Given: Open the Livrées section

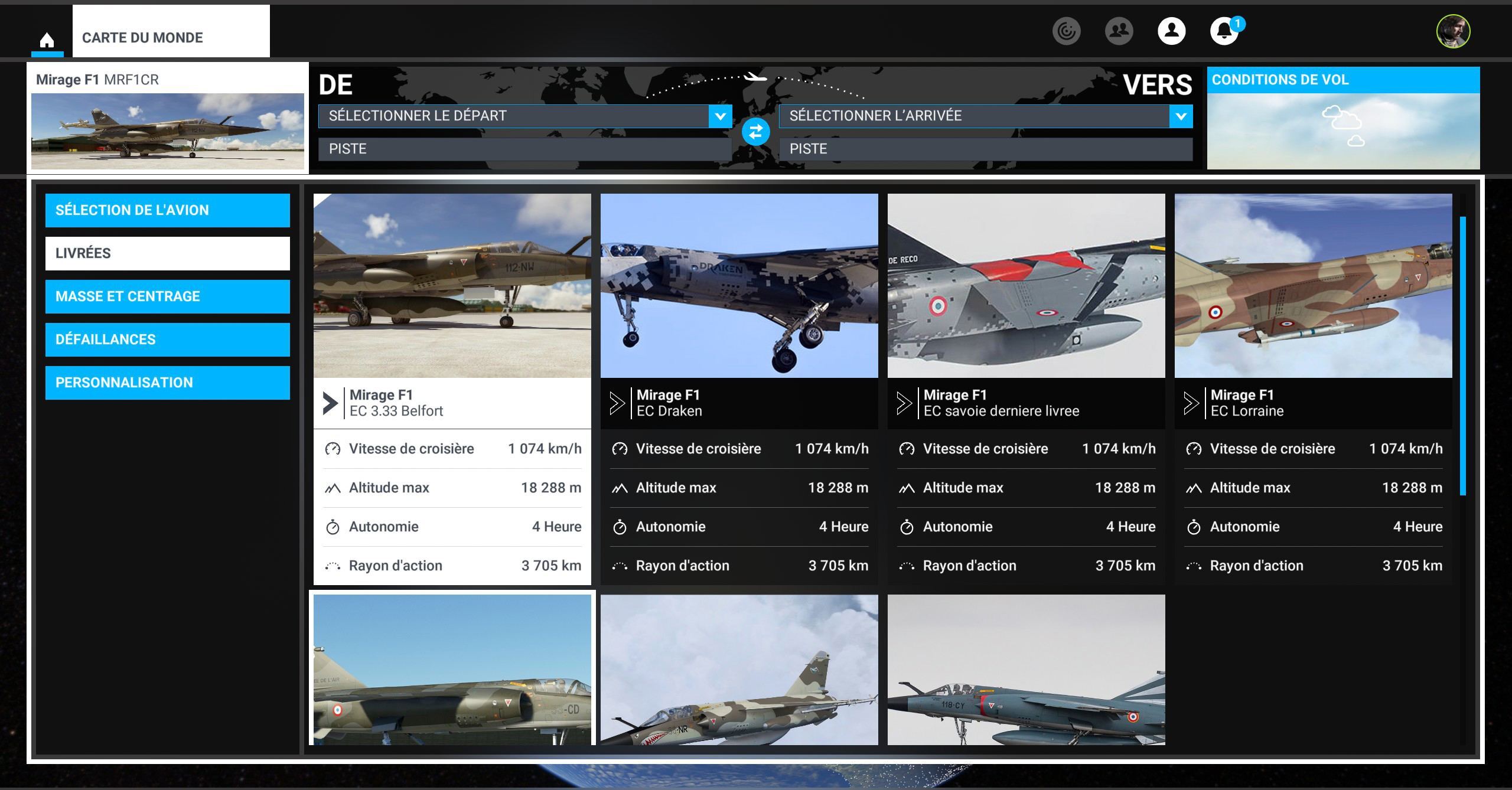Looking at the screenshot, I should 168,253.
